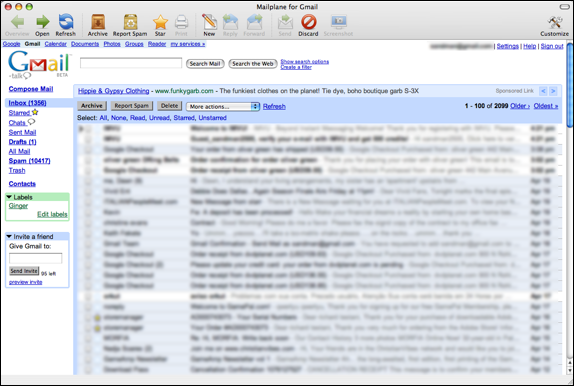Open the Google tab link
This screenshot has height=386, width=574.
click(x=11, y=44)
